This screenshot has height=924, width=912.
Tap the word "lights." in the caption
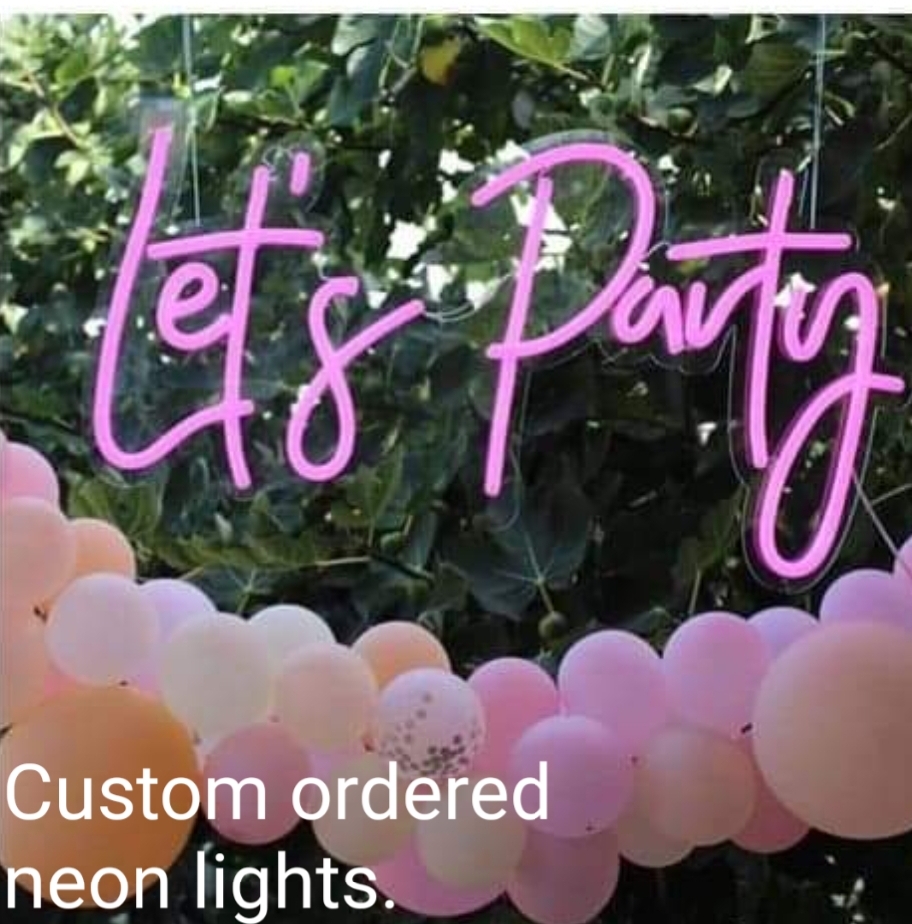(x=295, y=882)
